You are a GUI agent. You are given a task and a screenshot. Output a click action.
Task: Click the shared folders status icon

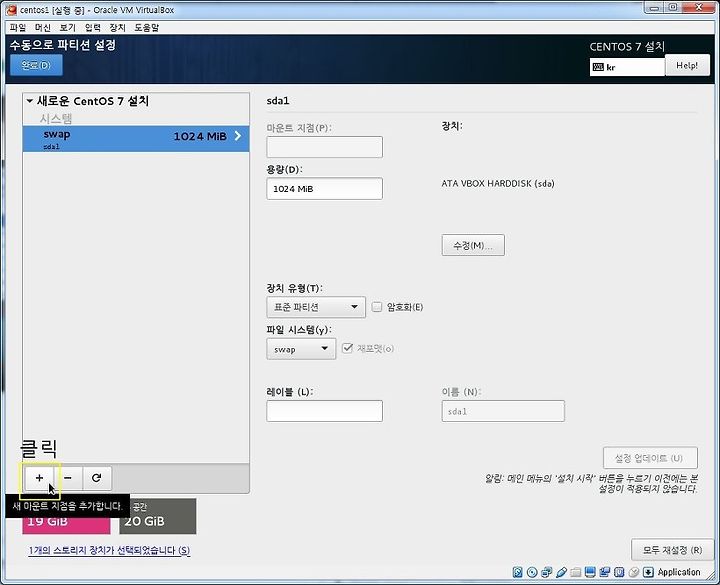576,572
